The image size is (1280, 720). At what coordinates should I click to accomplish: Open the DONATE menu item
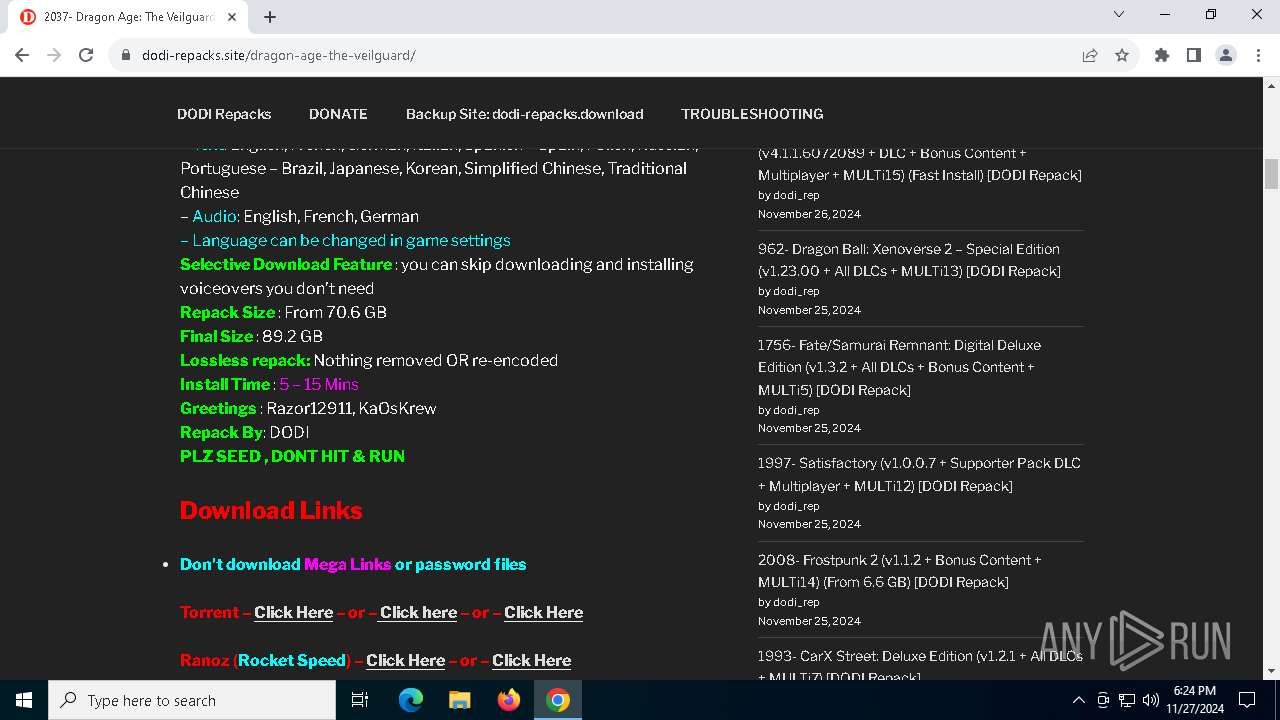[x=338, y=114]
